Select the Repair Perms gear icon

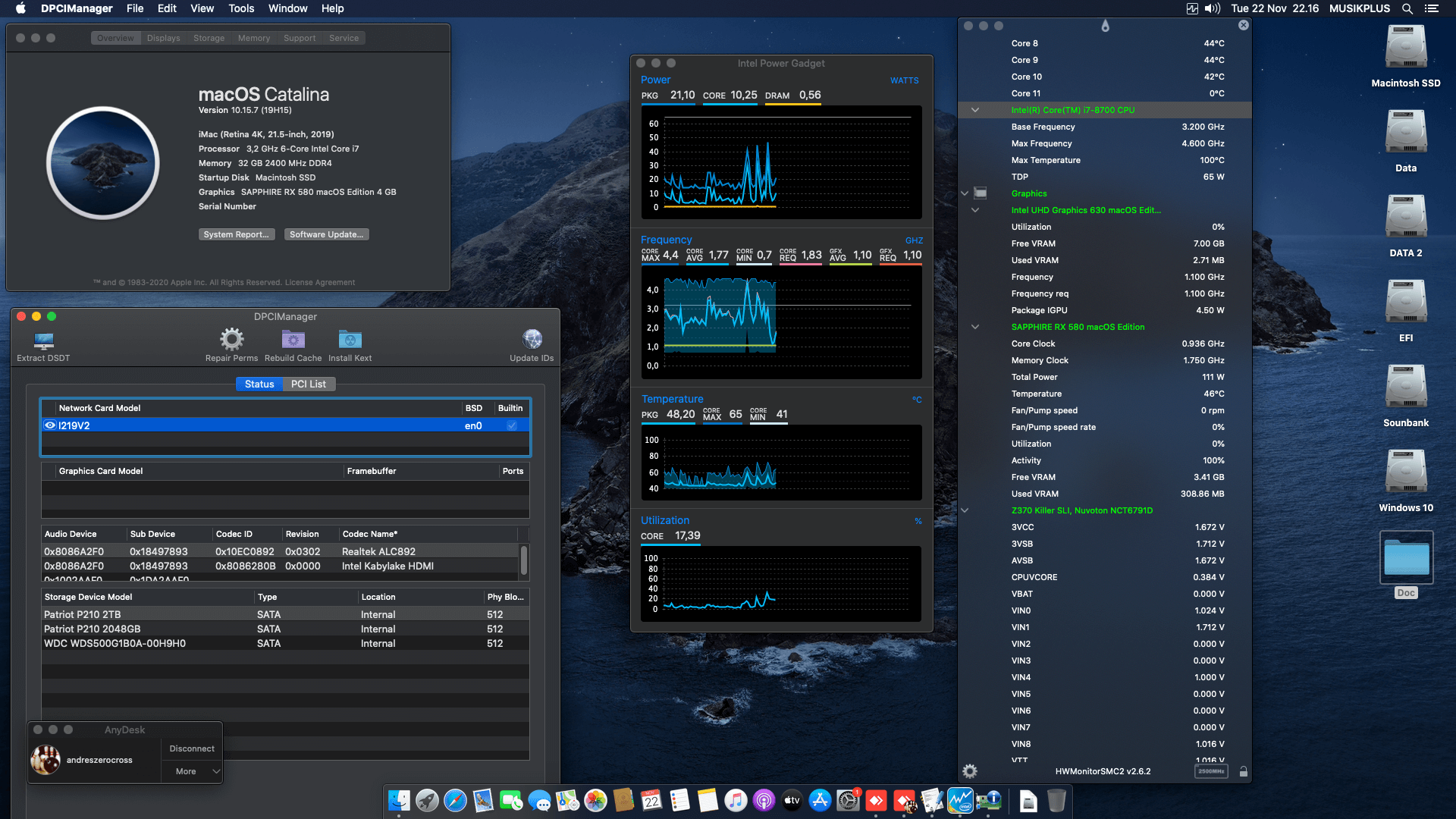click(232, 339)
